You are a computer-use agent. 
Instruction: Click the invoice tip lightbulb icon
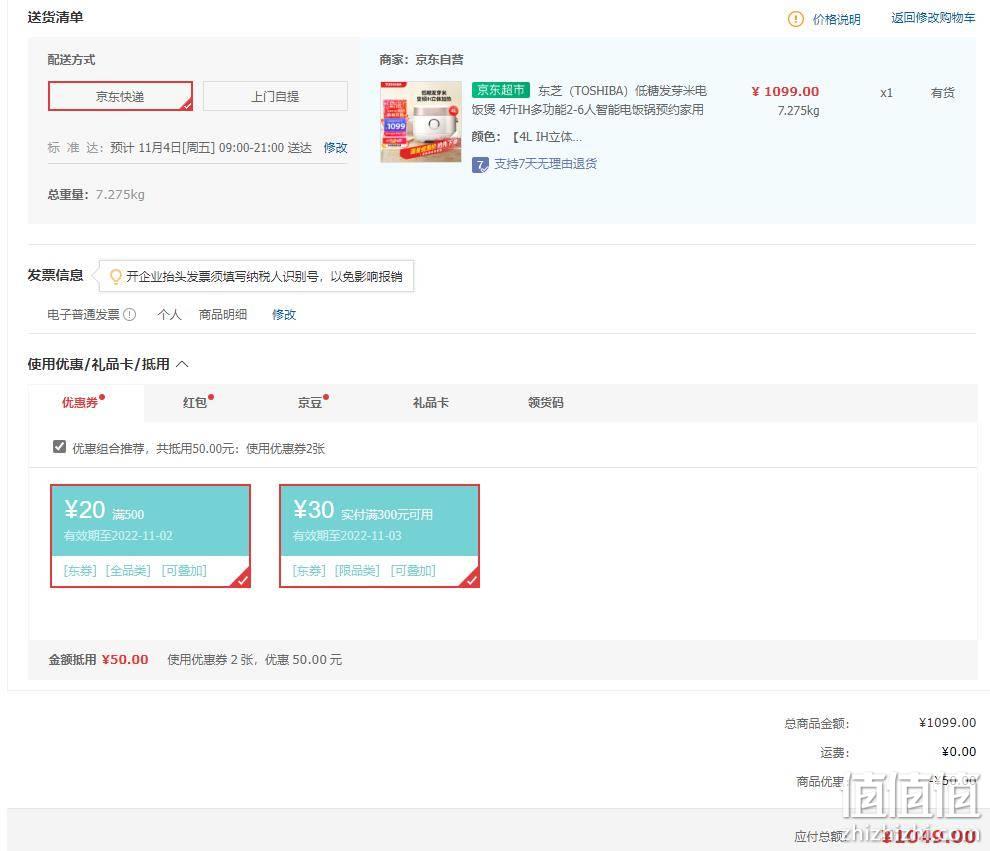[116, 277]
